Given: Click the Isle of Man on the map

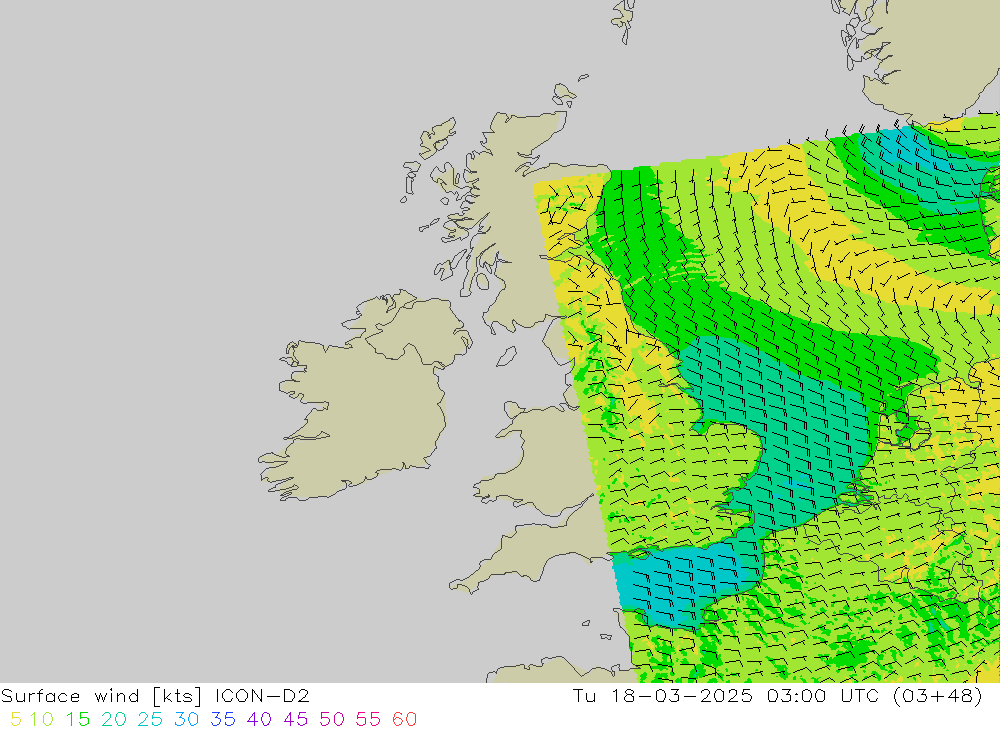Looking at the screenshot, I should point(506,357).
